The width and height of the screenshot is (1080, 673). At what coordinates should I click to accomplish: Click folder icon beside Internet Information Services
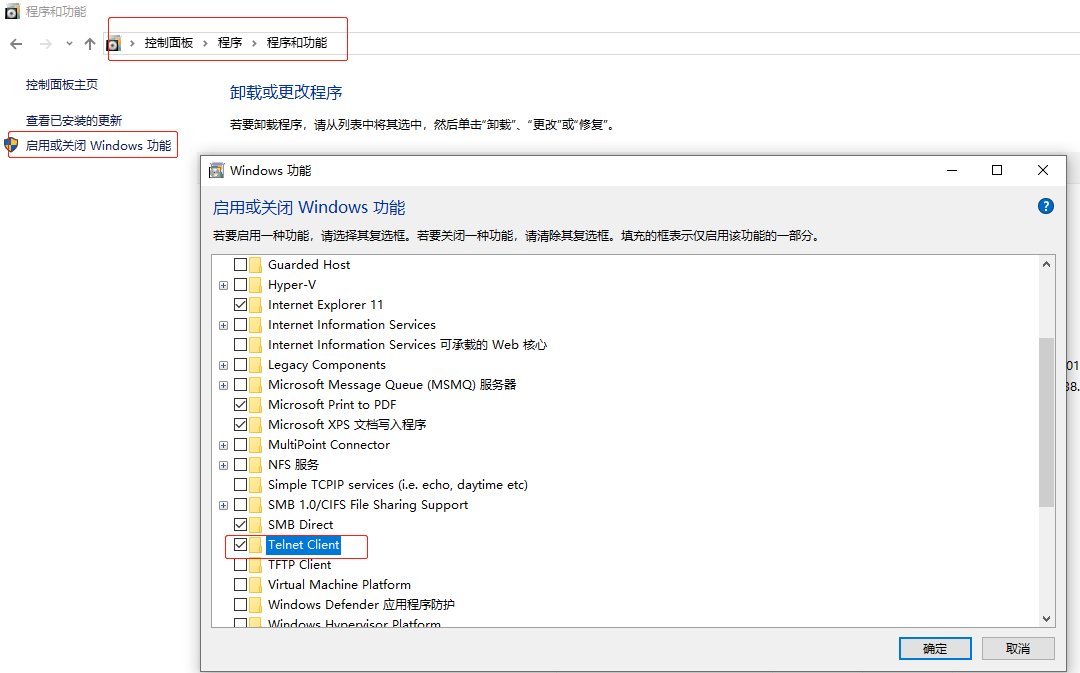tap(256, 324)
